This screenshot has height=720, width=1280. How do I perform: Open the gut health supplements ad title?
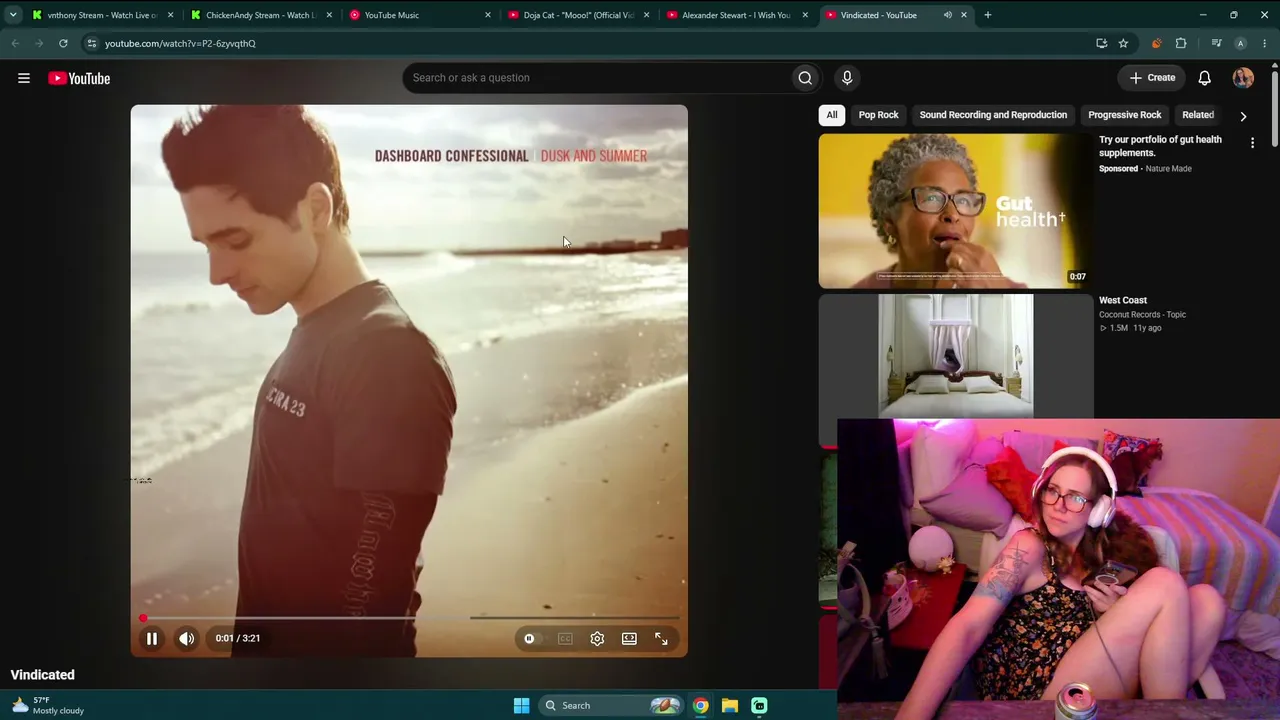pos(1160,146)
